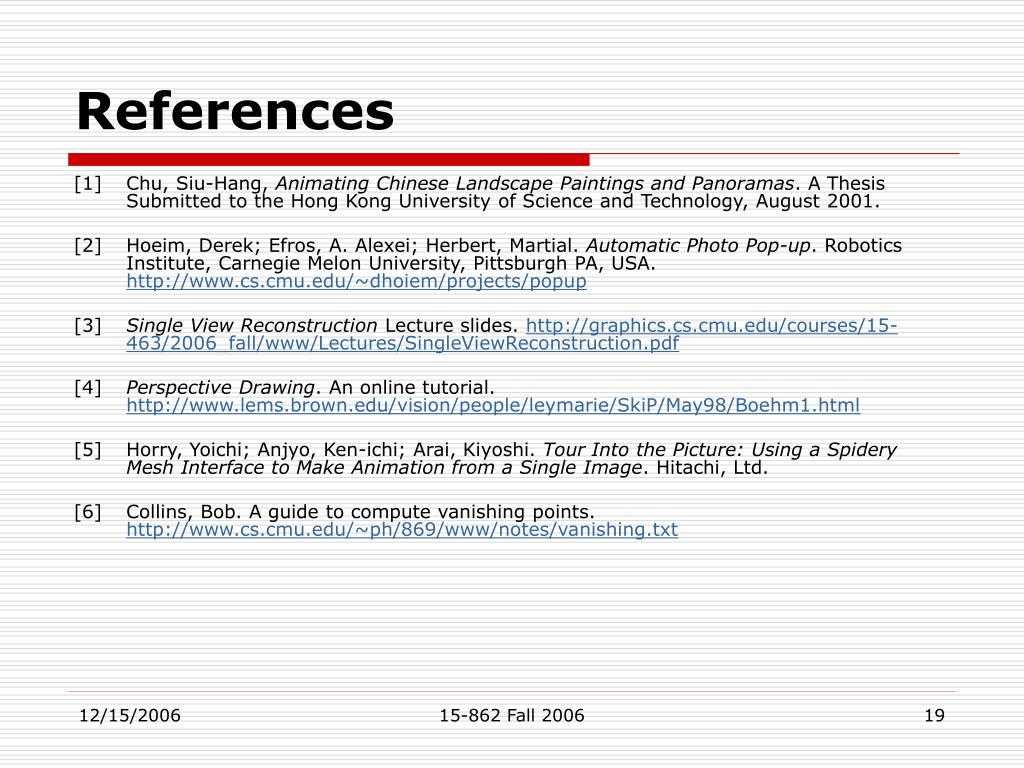
Task: Click the footer date 12/15/2006
Action: click(x=129, y=715)
